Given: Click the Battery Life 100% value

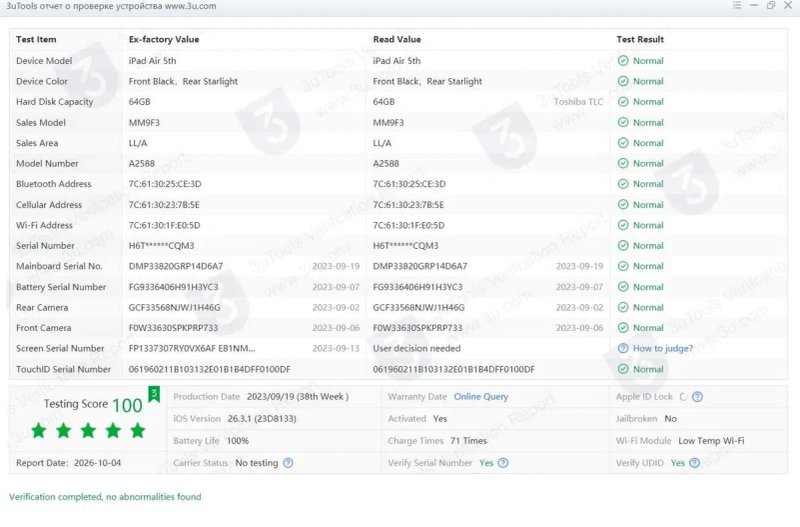Looking at the screenshot, I should (x=238, y=441).
